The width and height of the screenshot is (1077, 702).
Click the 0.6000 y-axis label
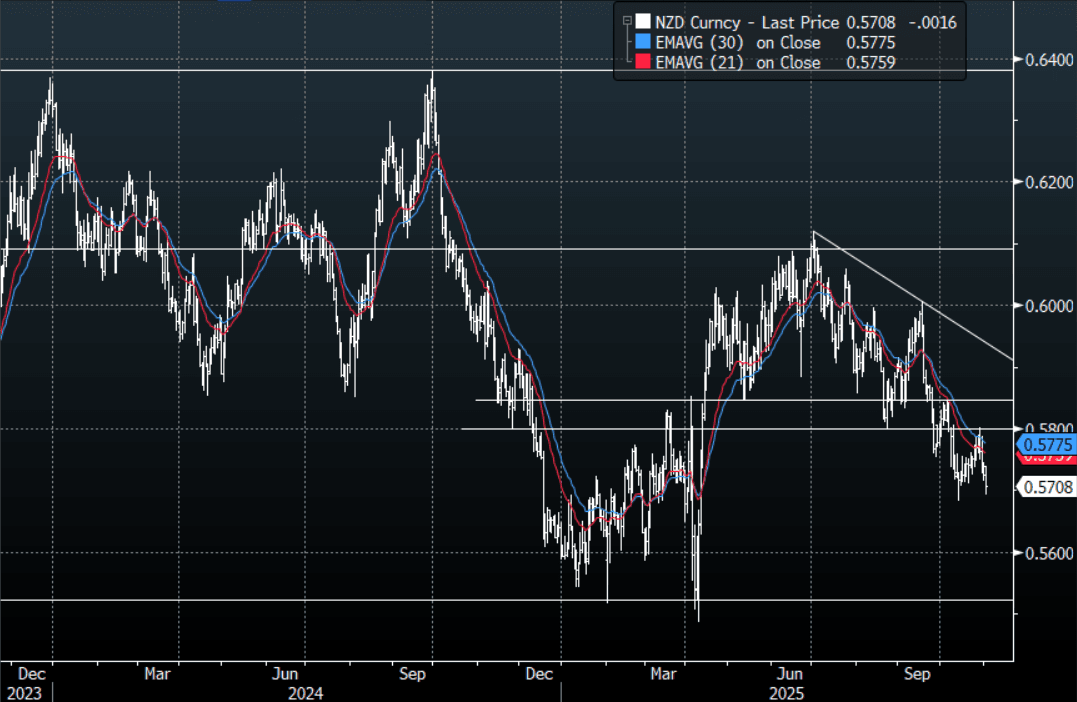tap(1046, 306)
